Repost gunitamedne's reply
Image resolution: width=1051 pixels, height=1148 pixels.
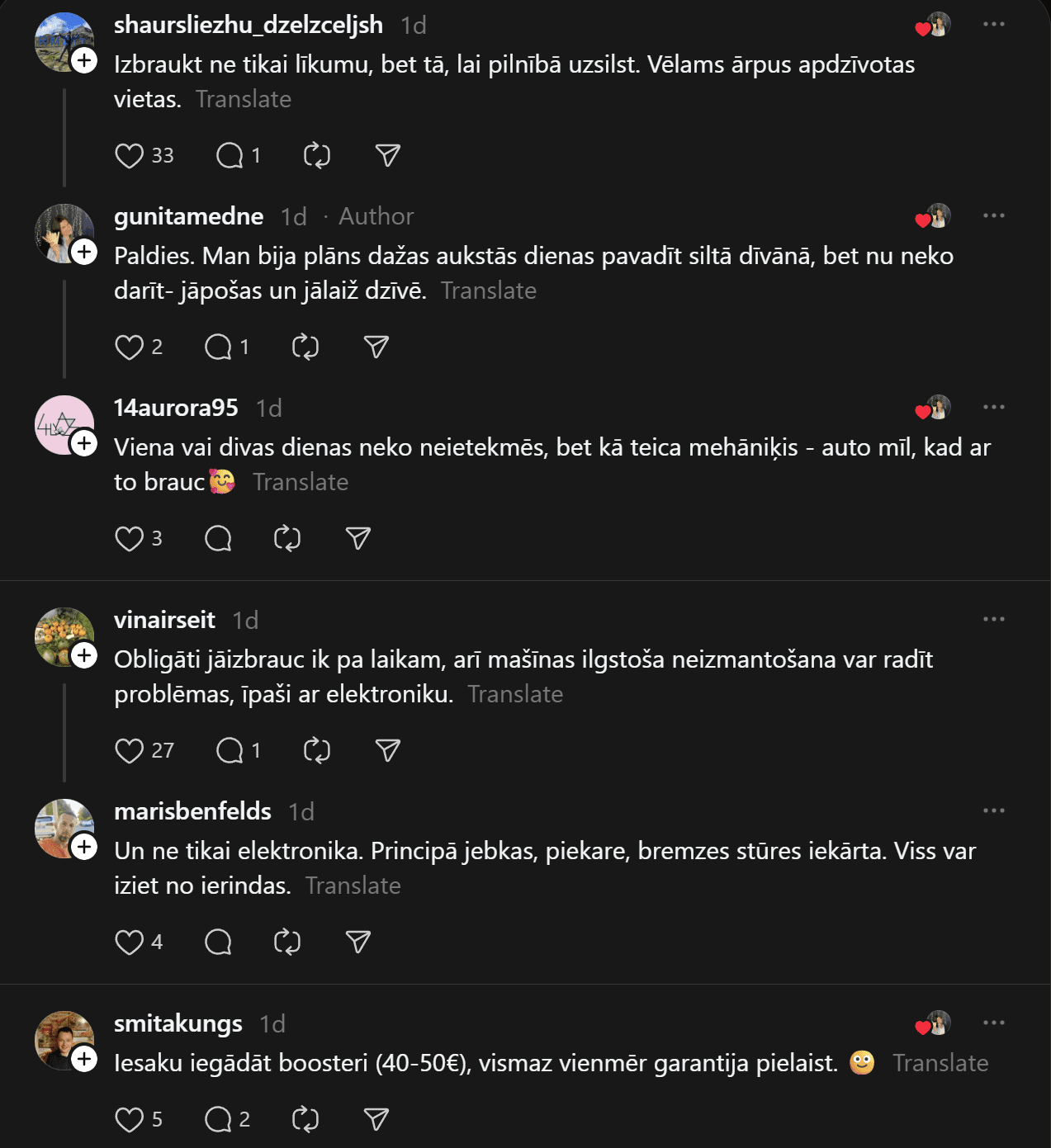coord(305,347)
